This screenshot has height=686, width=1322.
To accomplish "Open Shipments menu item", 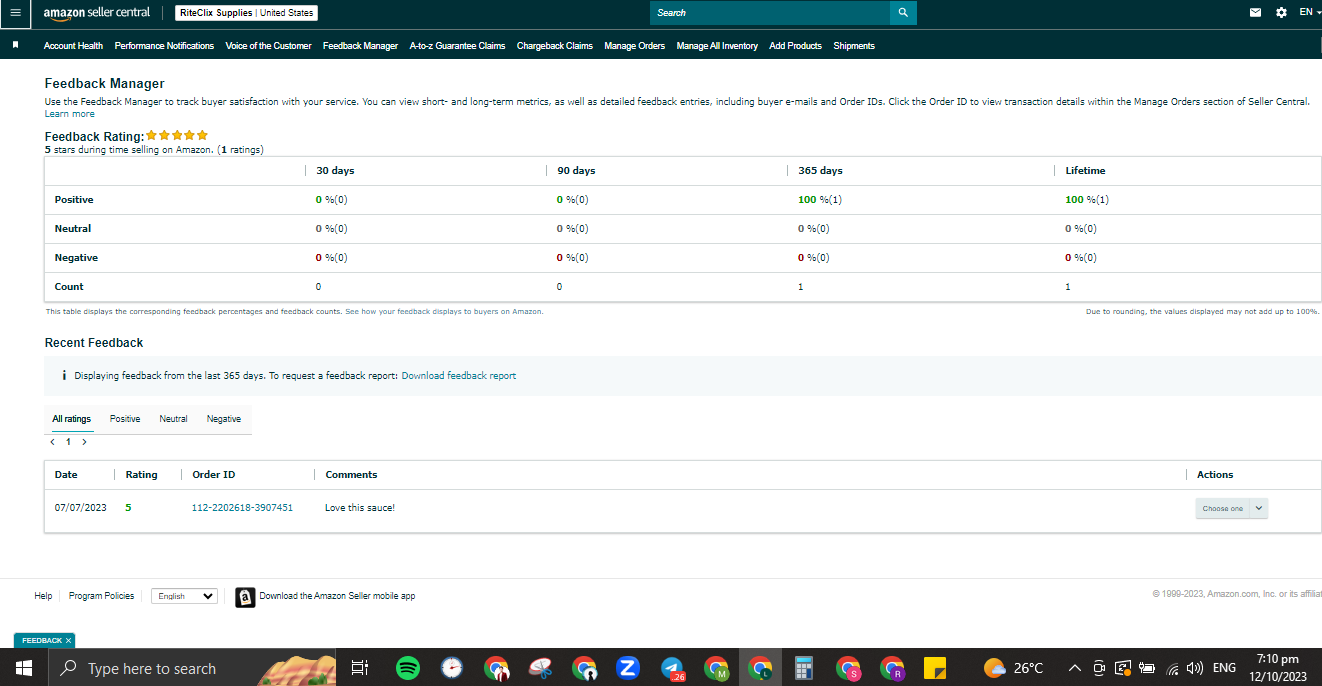I will (854, 46).
